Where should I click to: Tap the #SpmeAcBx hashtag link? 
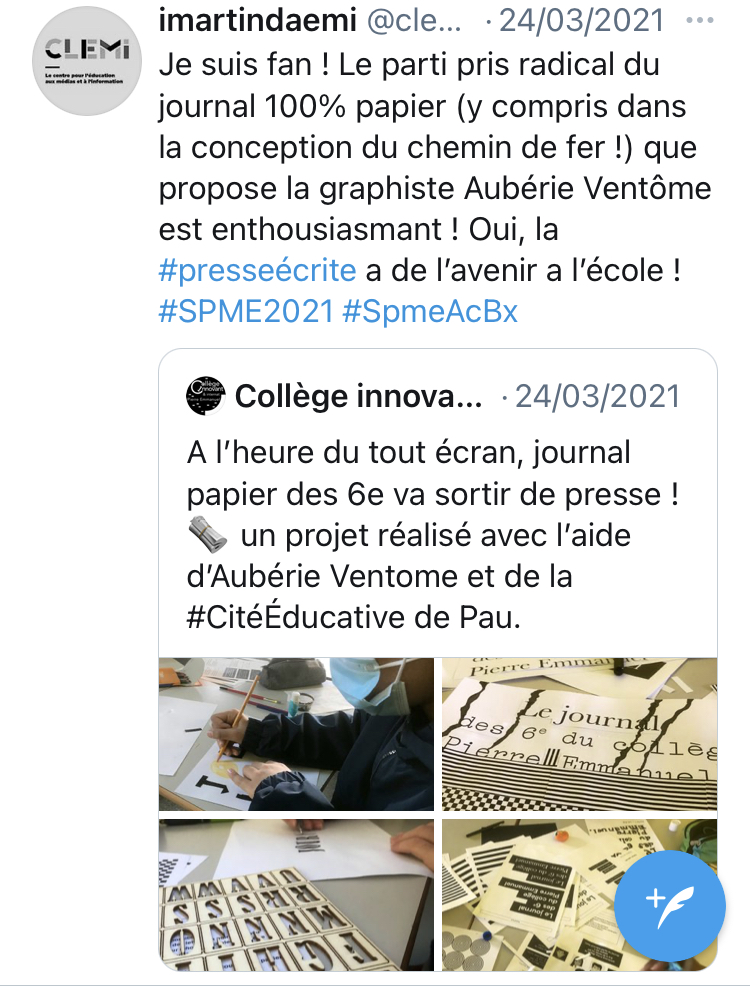coord(430,310)
